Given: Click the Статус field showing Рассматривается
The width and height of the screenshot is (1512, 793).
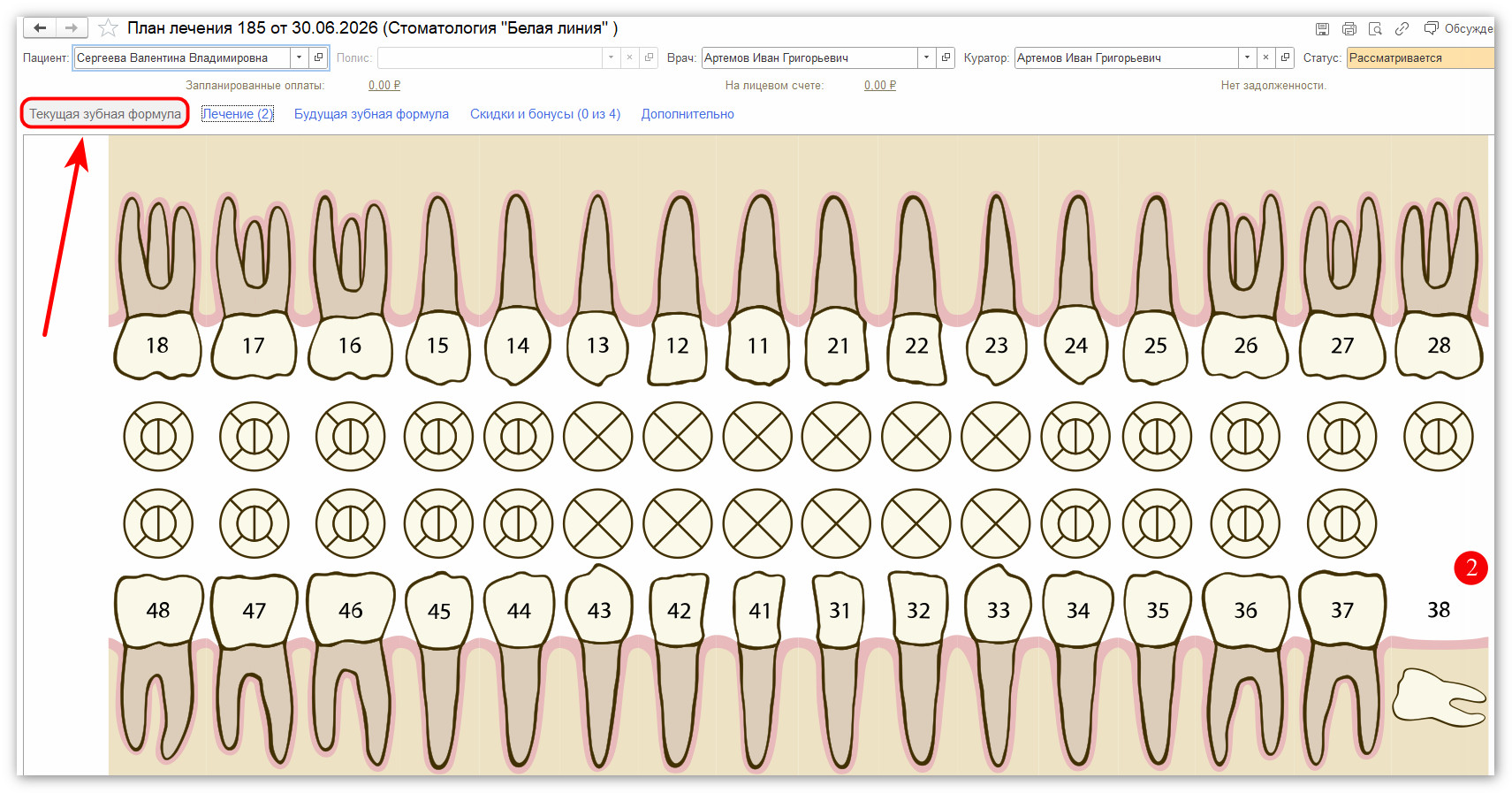Looking at the screenshot, I should point(1420,57).
